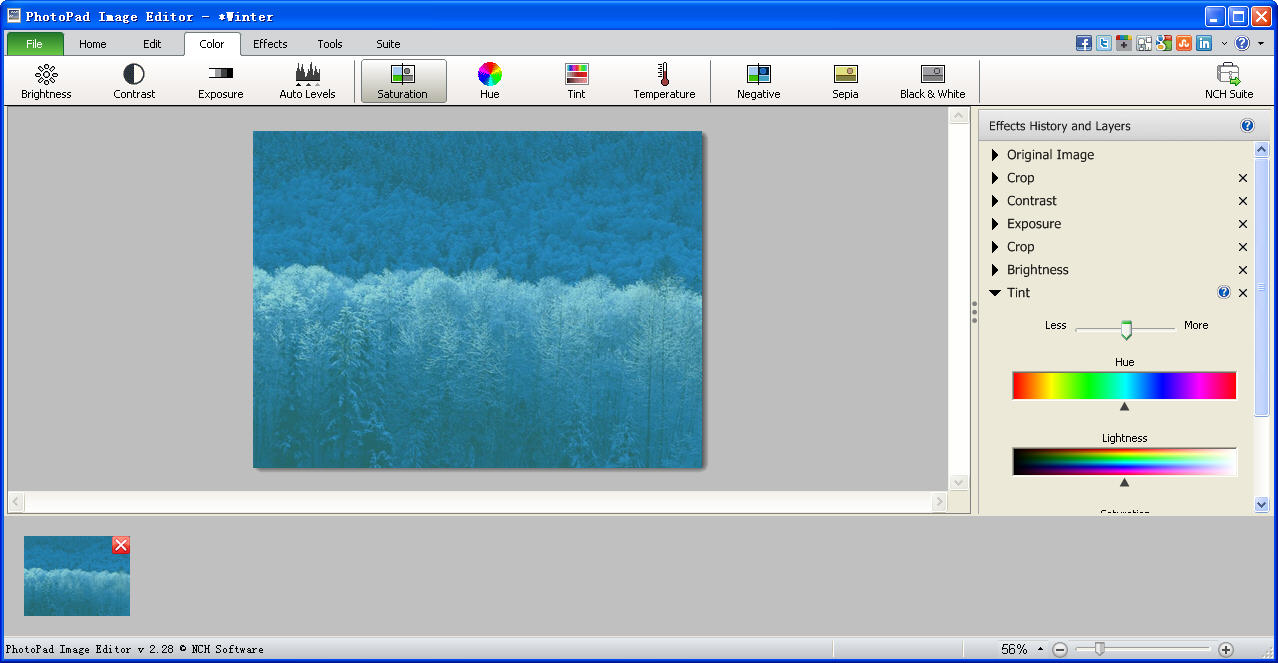The image size is (1278, 663).
Task: Open the social sharing overflow chevron
Action: tap(1224, 44)
